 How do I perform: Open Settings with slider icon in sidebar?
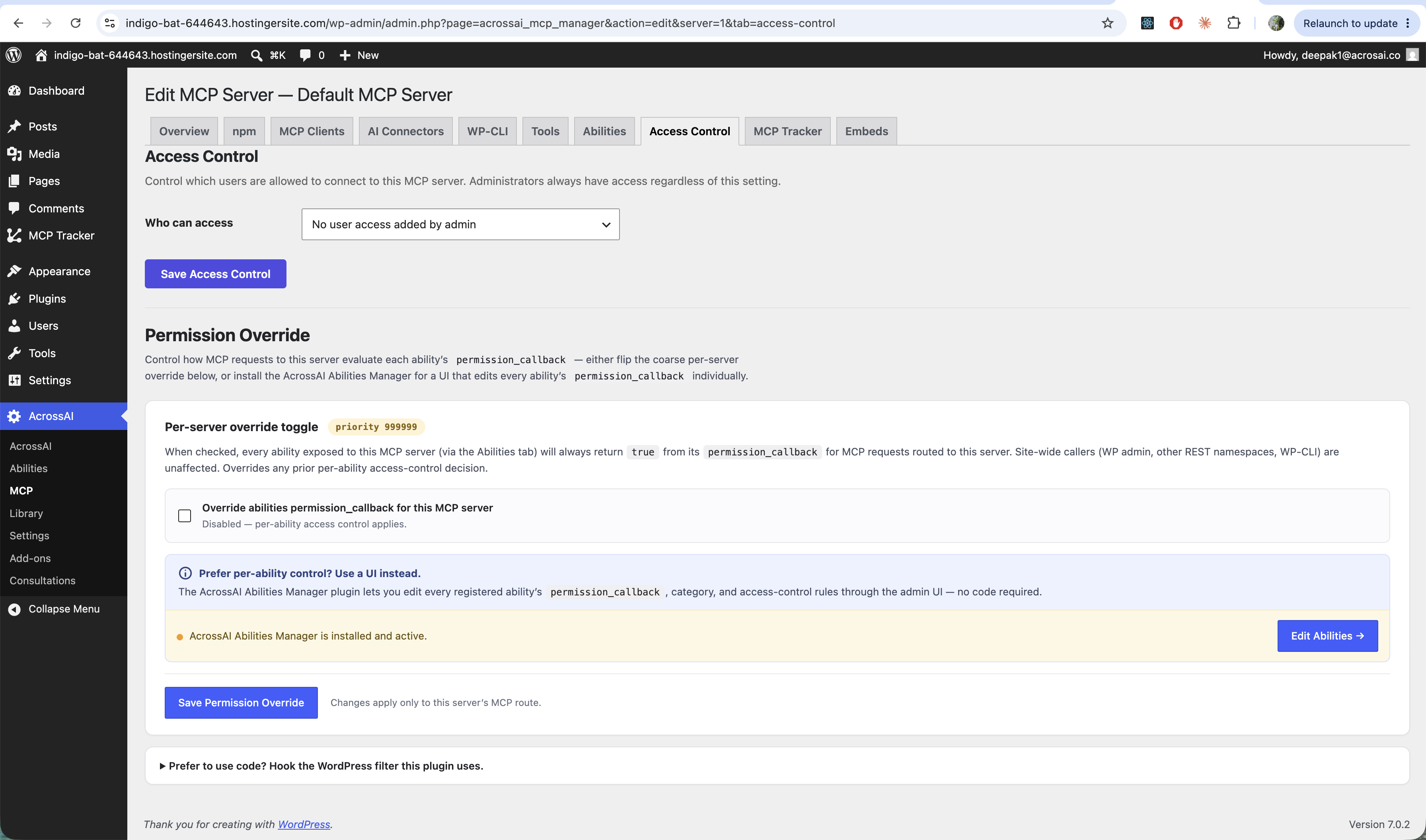(63, 380)
